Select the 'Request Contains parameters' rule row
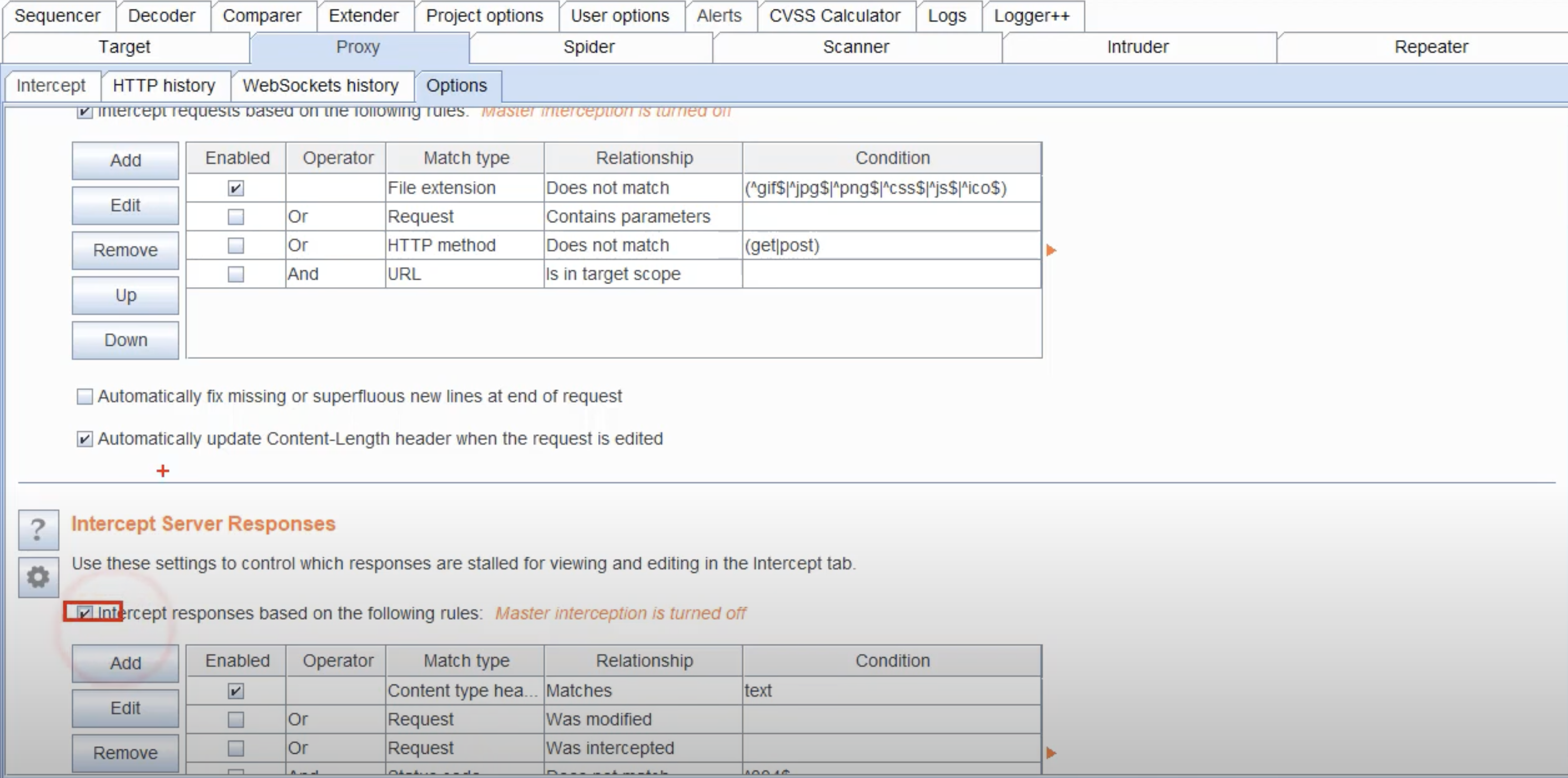 click(x=627, y=217)
